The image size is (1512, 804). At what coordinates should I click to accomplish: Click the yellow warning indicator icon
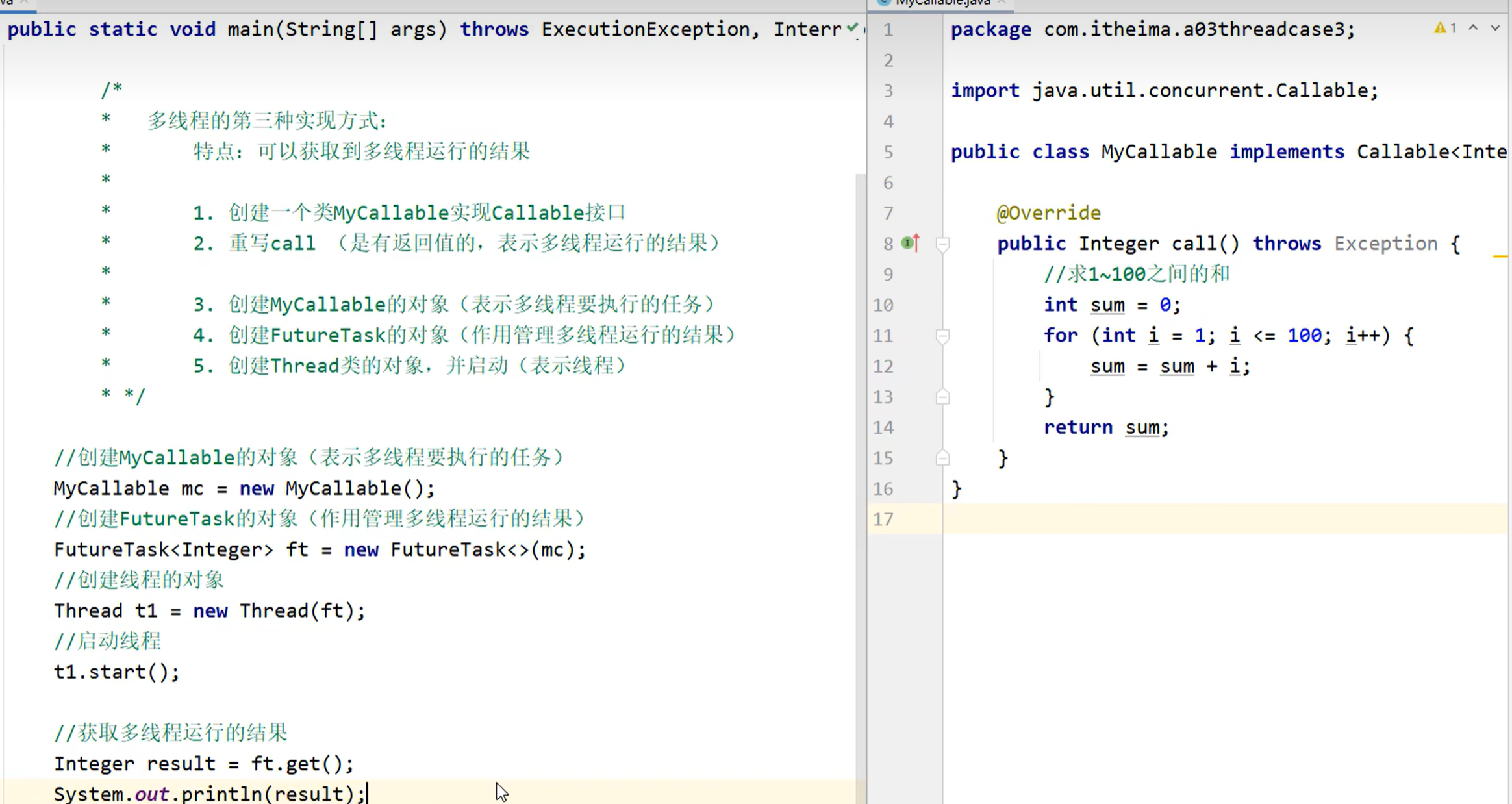coord(1440,29)
